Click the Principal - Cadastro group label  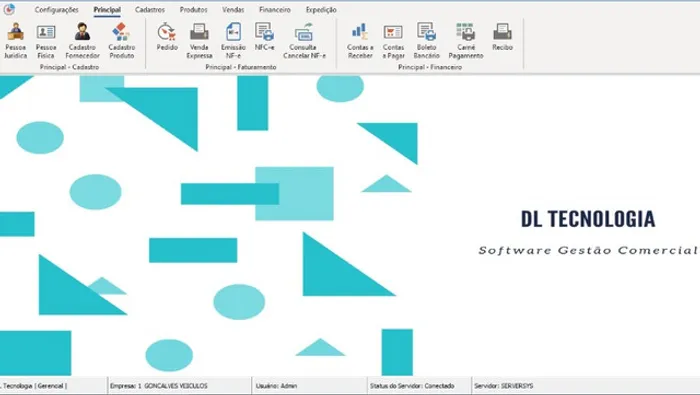click(x=69, y=67)
